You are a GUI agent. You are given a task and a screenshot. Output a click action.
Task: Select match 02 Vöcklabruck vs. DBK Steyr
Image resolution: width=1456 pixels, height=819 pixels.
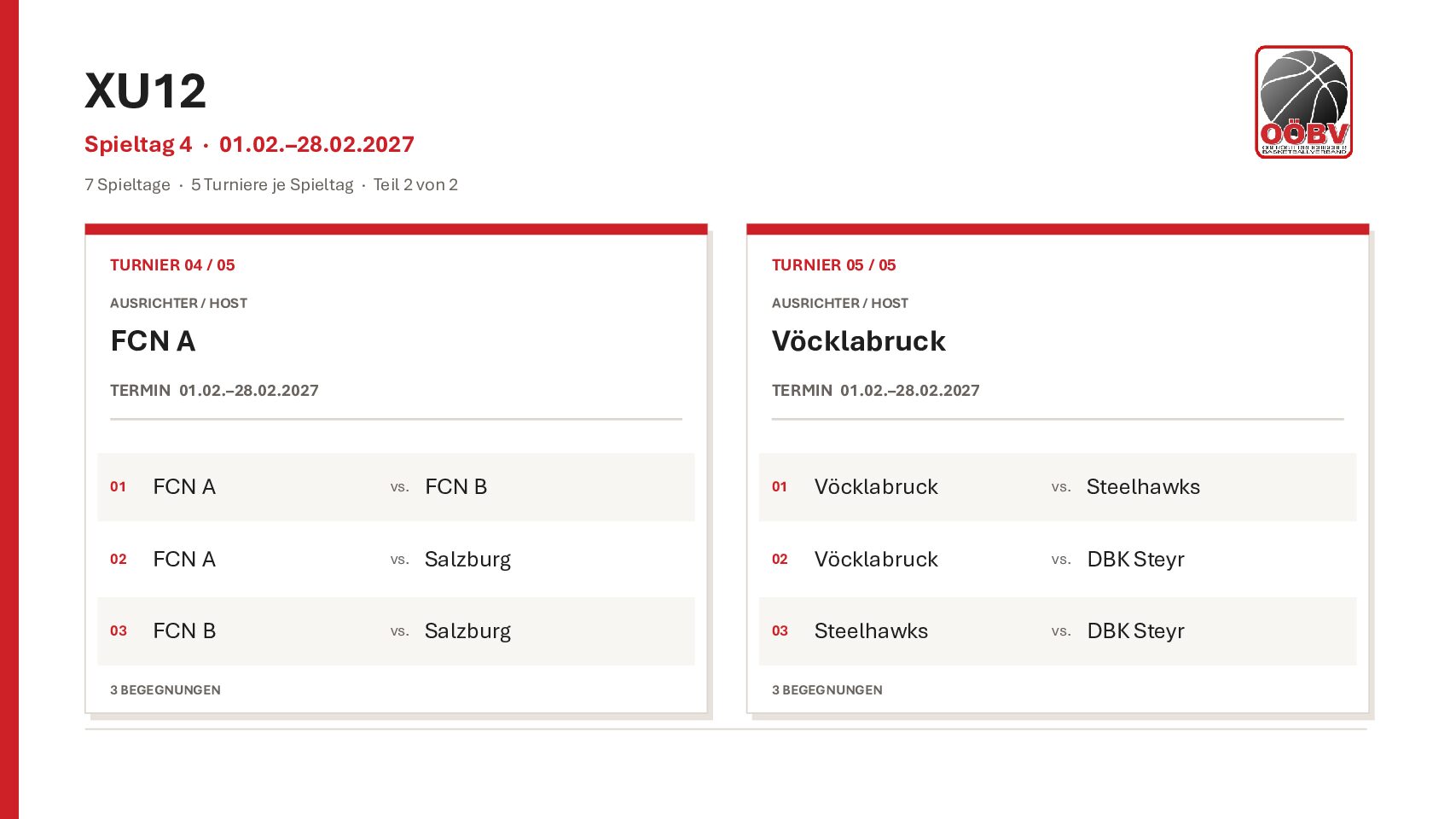(1058, 559)
